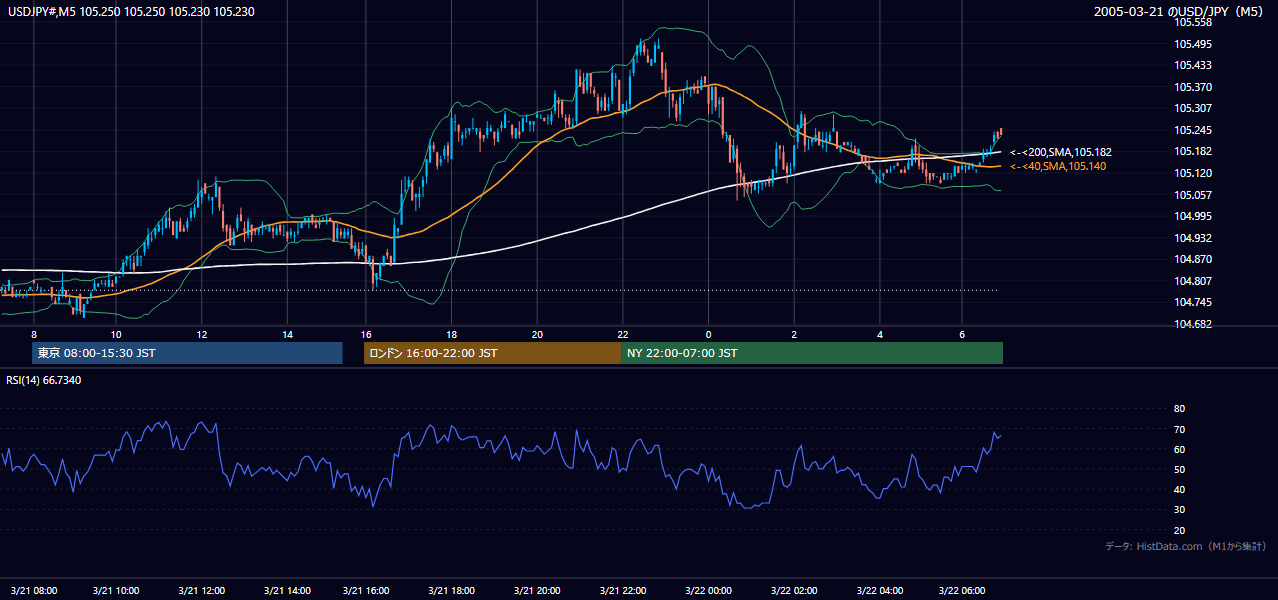This screenshot has height=600, width=1278.
Task: Click the 200 SMA 105.182 label
Action: 1059,152
